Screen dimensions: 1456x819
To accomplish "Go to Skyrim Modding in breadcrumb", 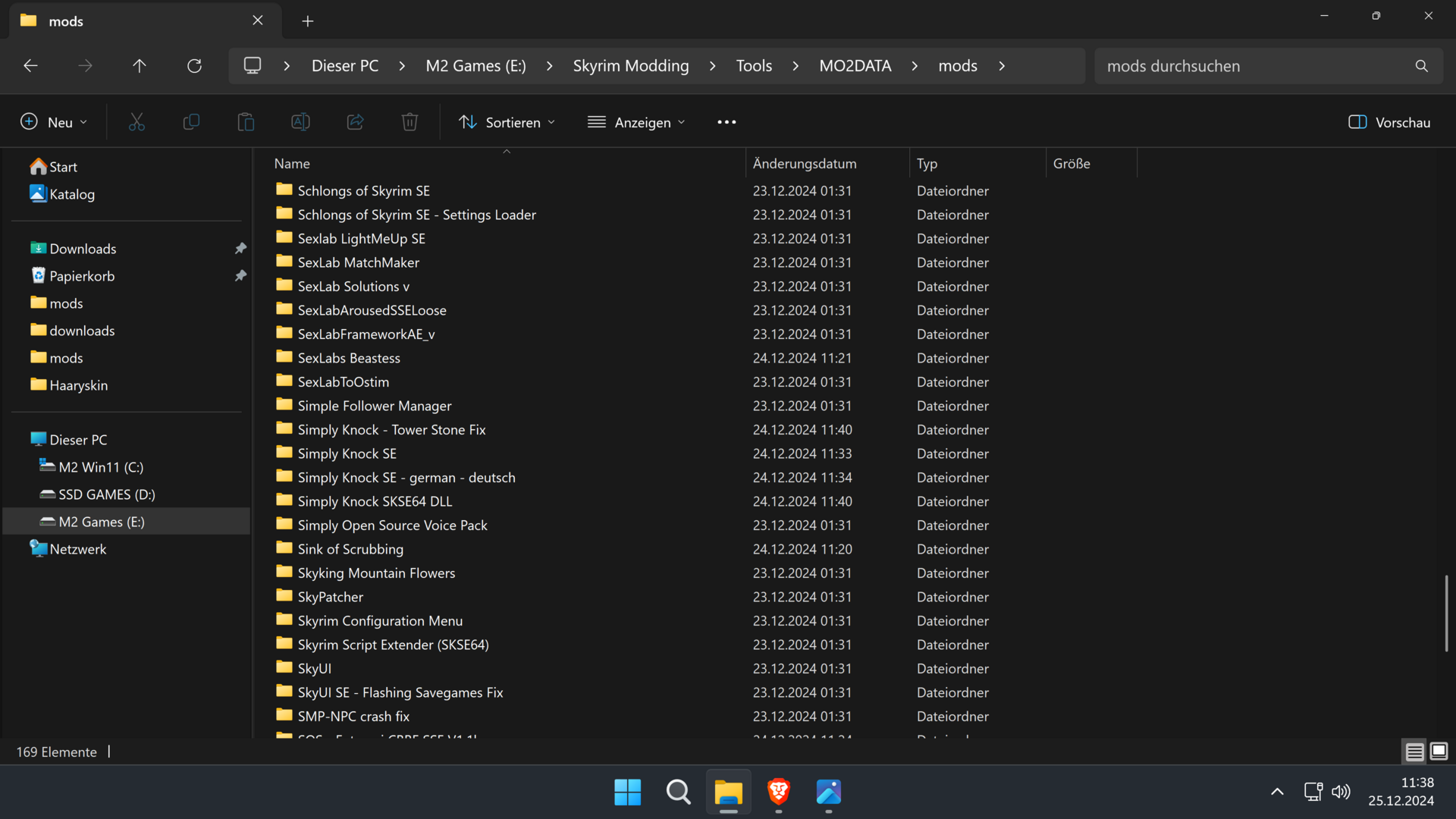I will (631, 66).
